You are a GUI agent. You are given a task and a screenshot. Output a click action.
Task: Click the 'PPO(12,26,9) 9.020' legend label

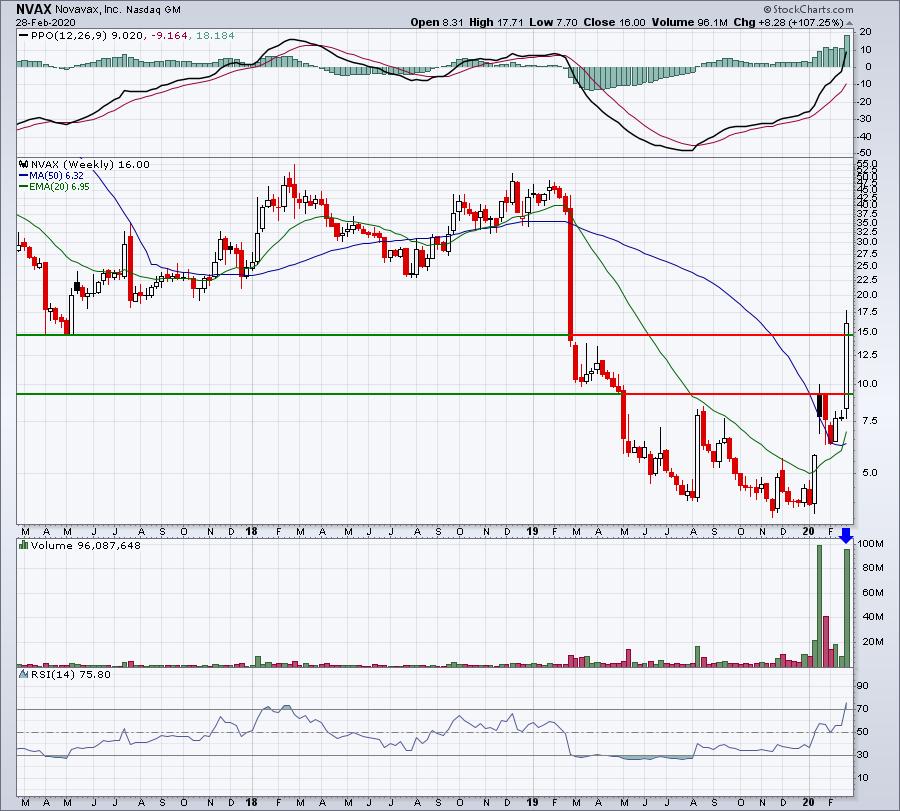pyautogui.click(x=86, y=36)
